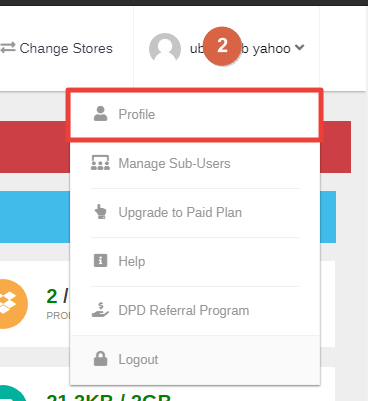
Task: Click the Change Stores swap arrows icon
Action: (8, 48)
